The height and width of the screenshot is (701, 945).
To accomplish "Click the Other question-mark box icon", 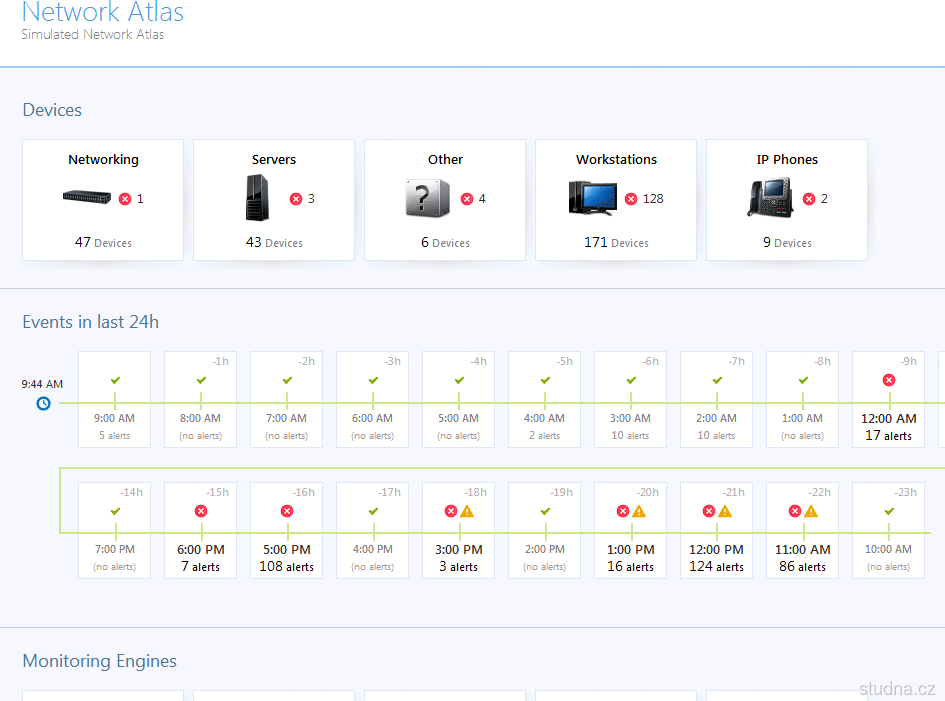I will (427, 198).
